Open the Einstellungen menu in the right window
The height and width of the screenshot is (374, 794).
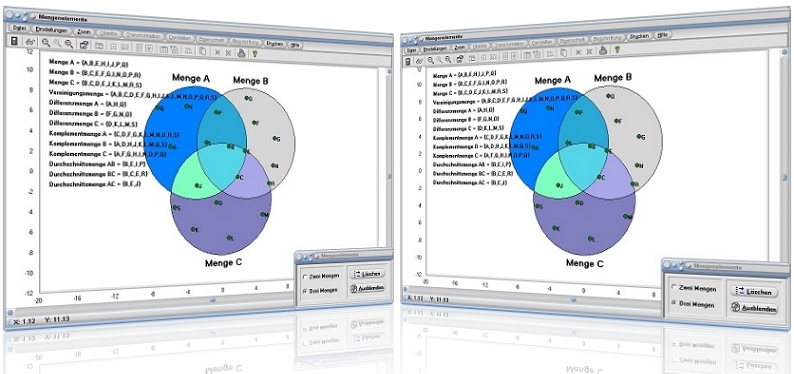434,49
